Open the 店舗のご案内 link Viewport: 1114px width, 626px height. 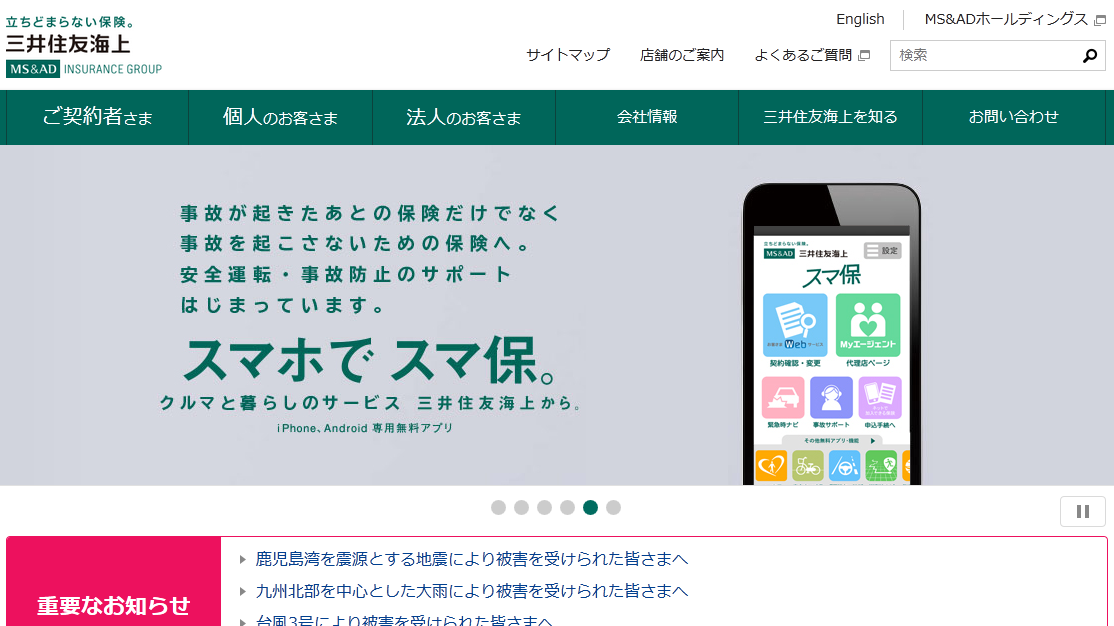click(x=682, y=55)
